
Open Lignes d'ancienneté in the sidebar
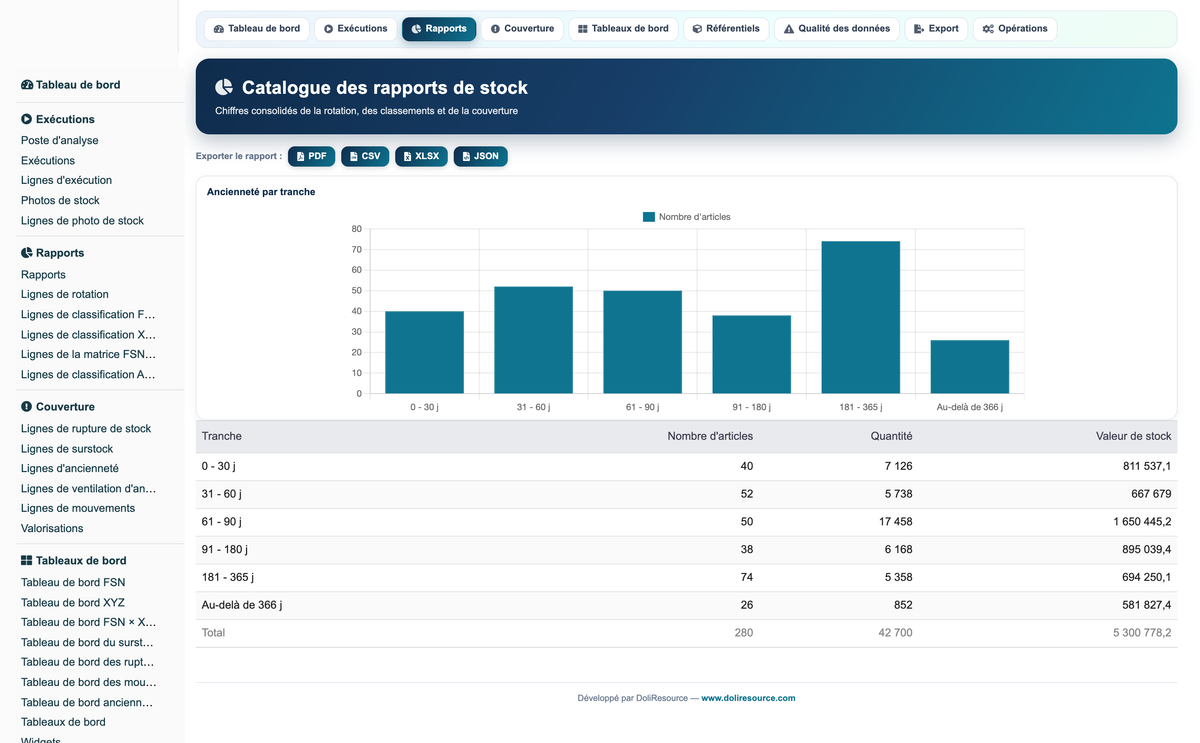pyautogui.click(x=70, y=469)
